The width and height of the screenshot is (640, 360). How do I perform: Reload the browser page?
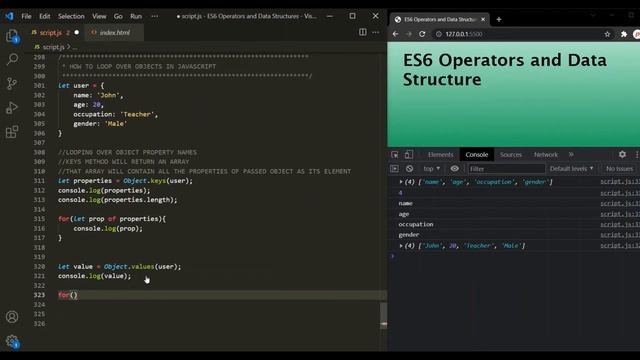point(422,34)
